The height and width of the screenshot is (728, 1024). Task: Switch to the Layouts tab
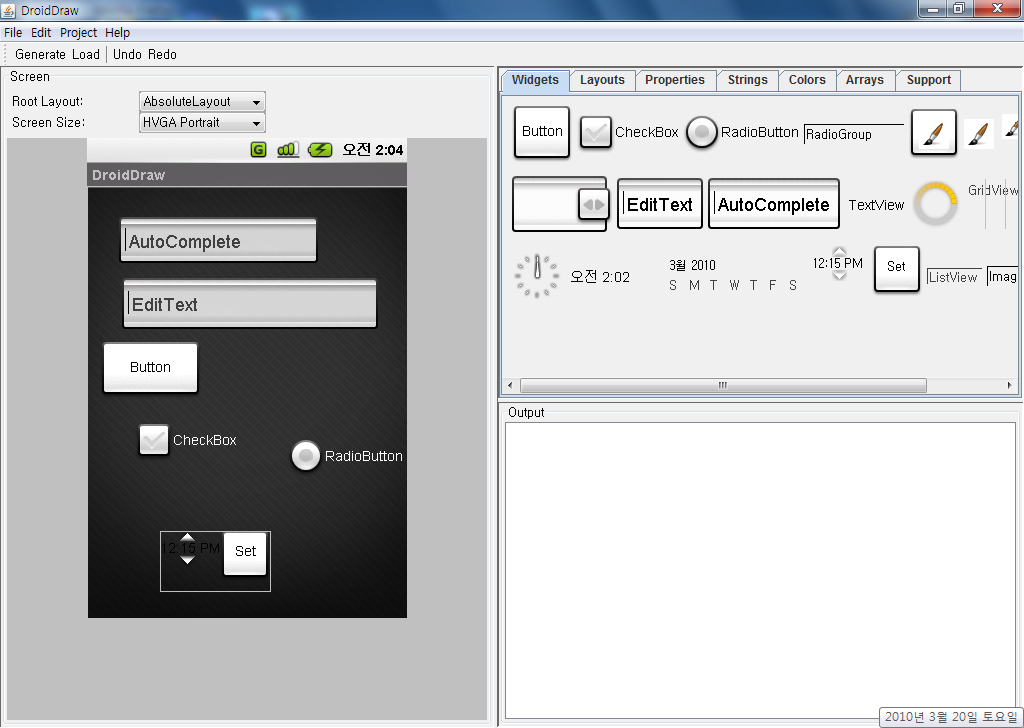click(602, 80)
